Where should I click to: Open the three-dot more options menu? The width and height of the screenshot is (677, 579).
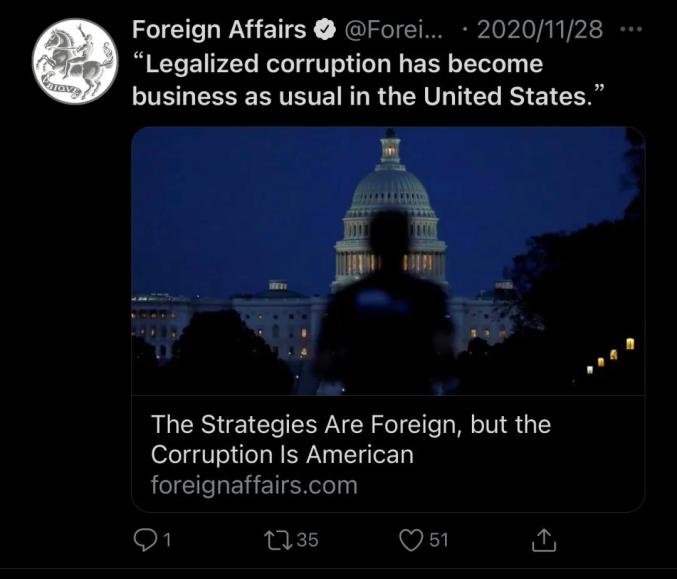(x=631, y=29)
